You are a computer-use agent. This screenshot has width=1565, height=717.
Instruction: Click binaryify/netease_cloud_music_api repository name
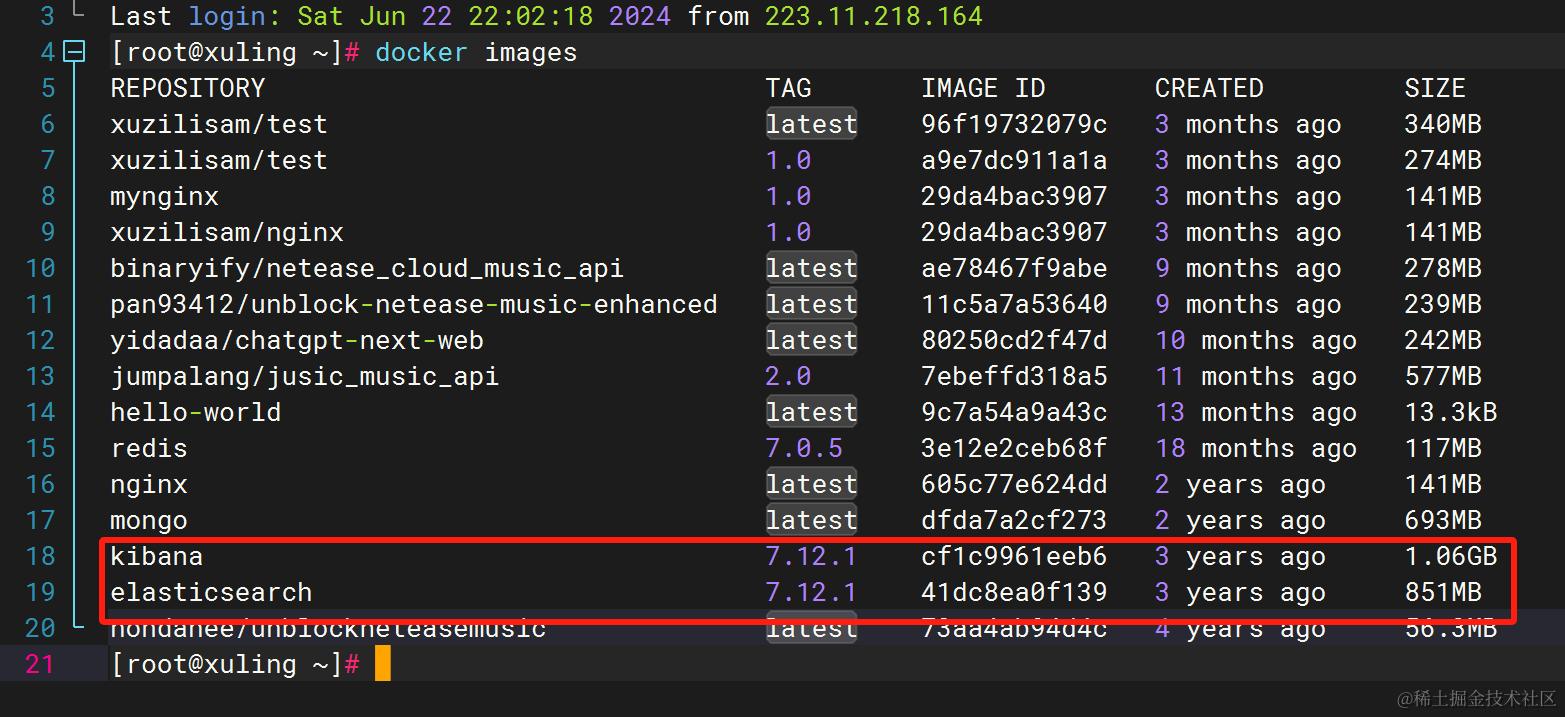coord(367,268)
